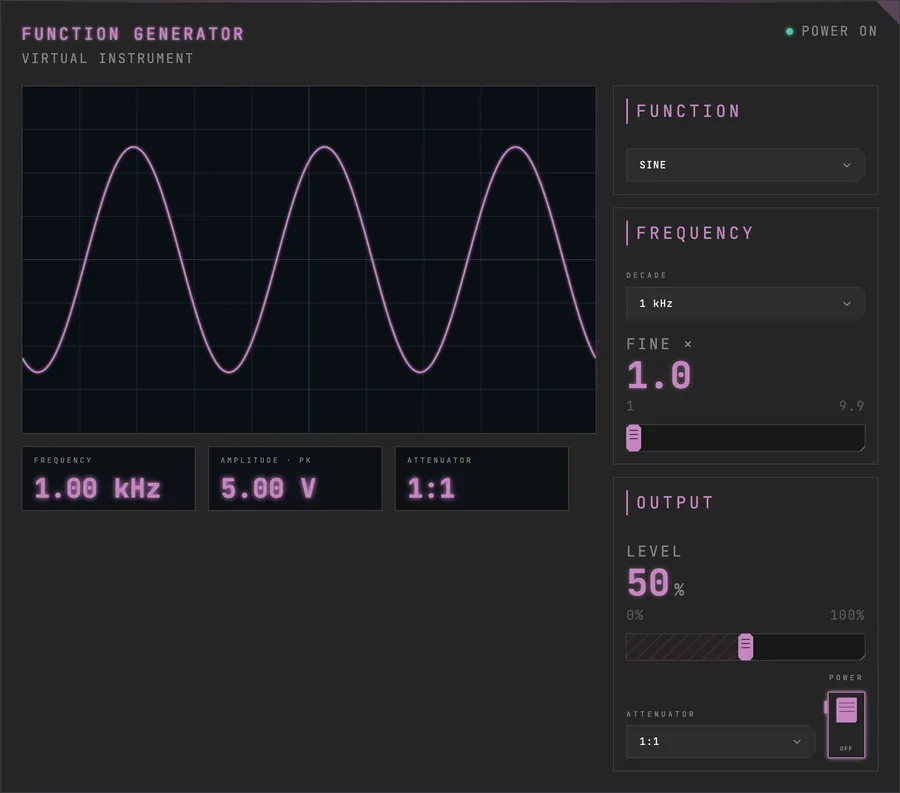This screenshot has height=793, width=900.
Task: Click the oscilloscope waveform display
Action: coord(309,259)
